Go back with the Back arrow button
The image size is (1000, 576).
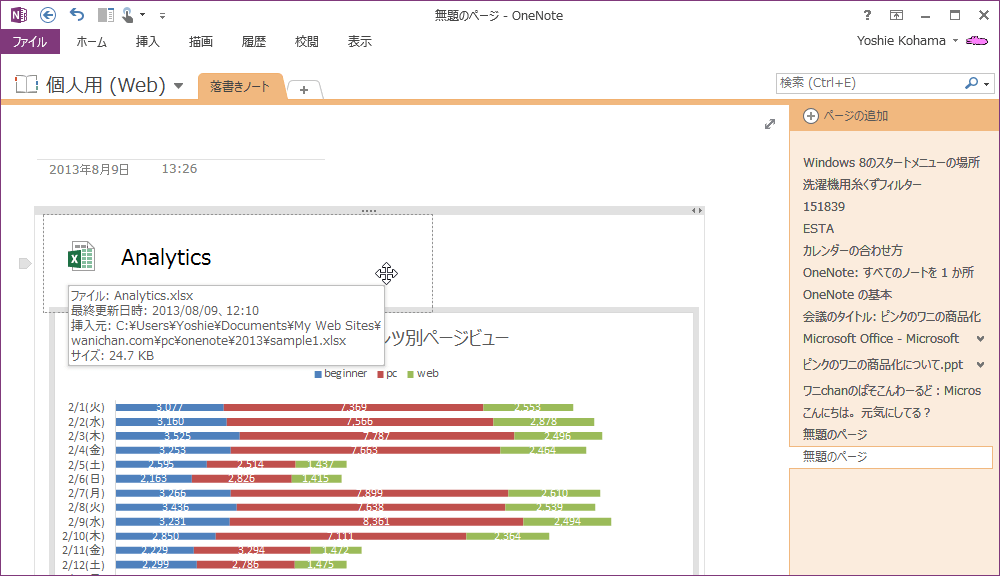tap(48, 15)
